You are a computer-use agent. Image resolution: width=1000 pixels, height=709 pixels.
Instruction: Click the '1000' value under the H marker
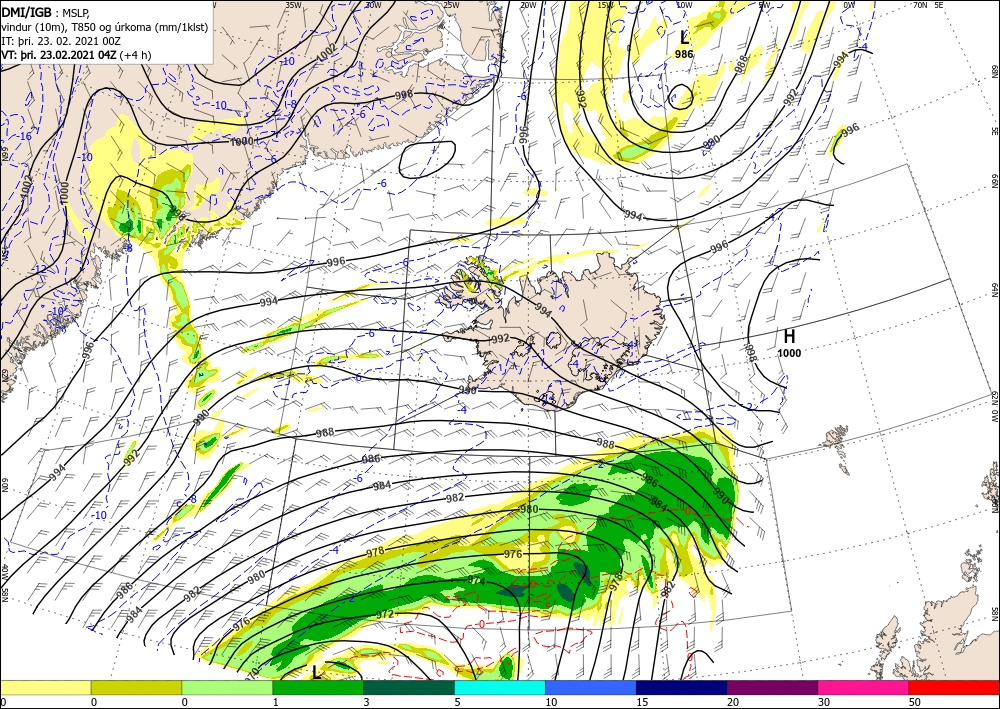(x=789, y=353)
